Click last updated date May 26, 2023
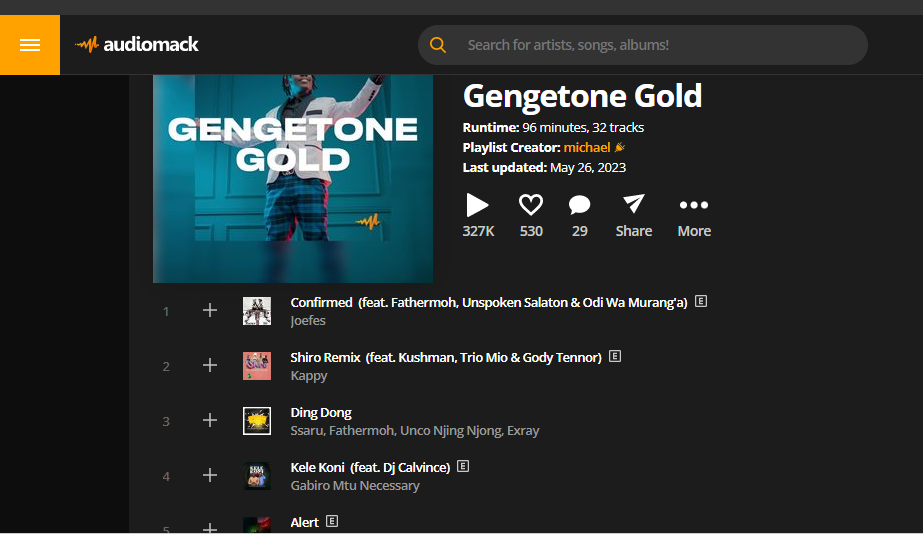Viewport: 923px width, 534px height. (587, 168)
